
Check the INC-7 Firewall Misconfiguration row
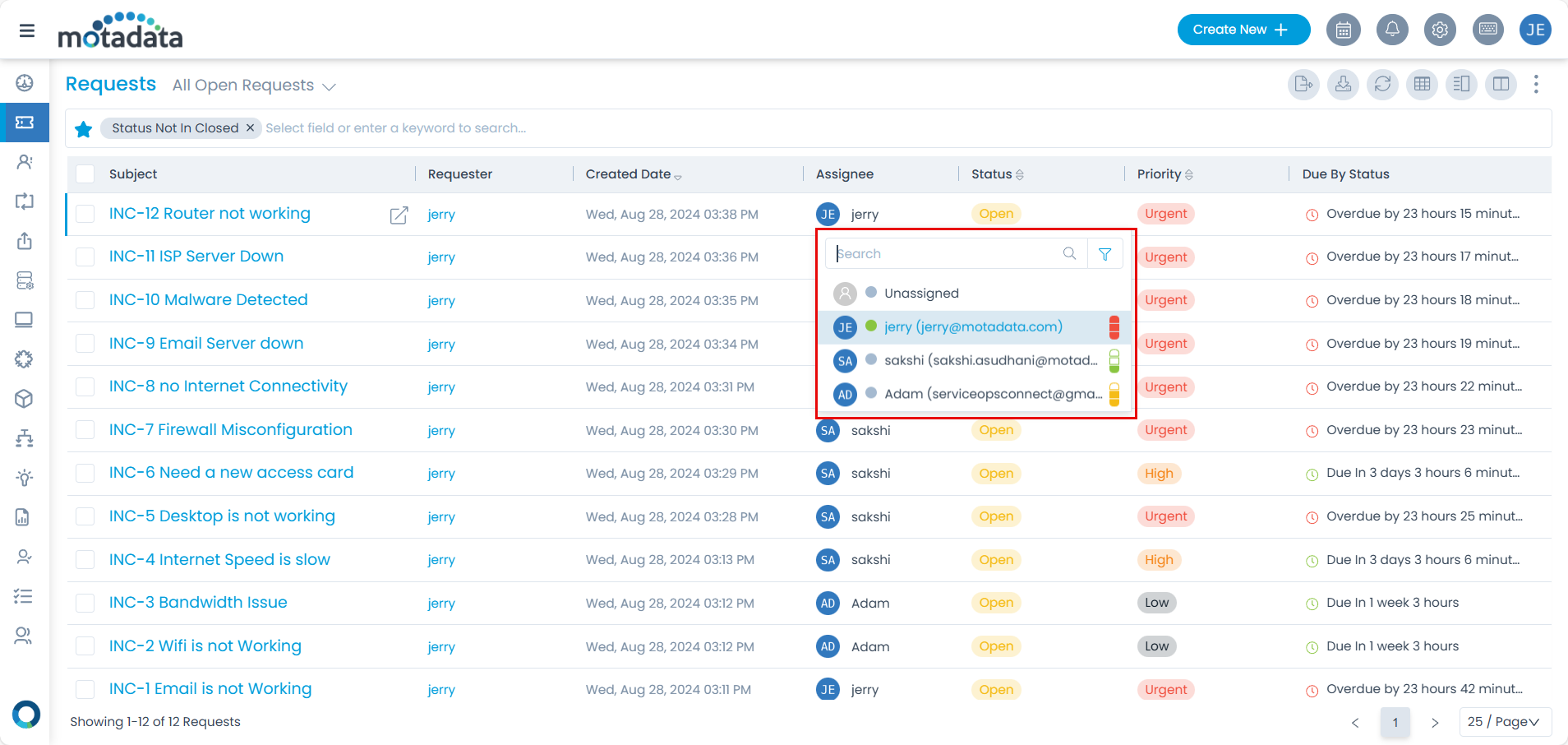(85, 430)
